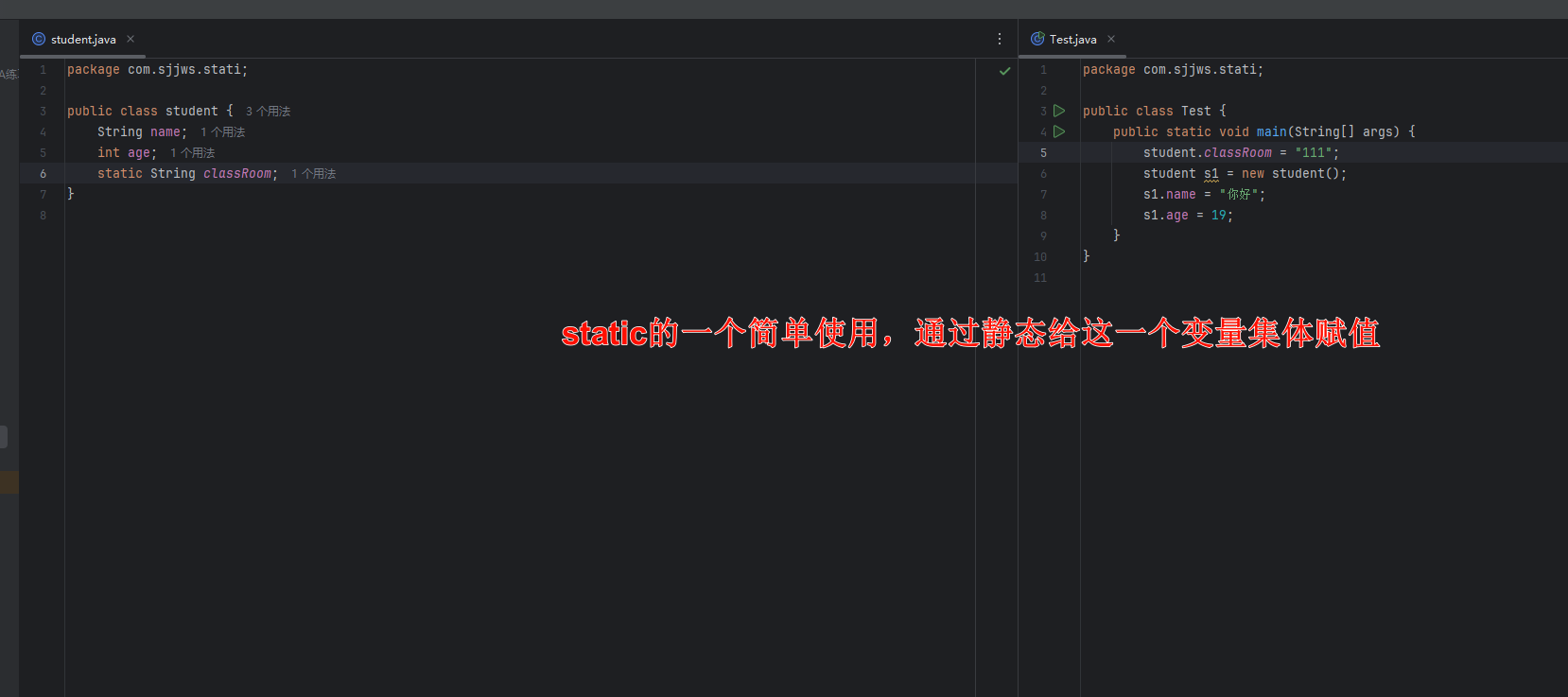Switch to the Test.java tab
The height and width of the screenshot is (697, 1568).
(x=1072, y=39)
